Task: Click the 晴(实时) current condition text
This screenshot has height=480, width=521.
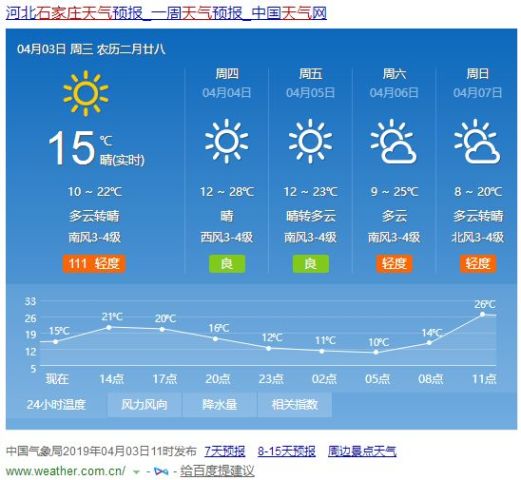Action: 122,160
